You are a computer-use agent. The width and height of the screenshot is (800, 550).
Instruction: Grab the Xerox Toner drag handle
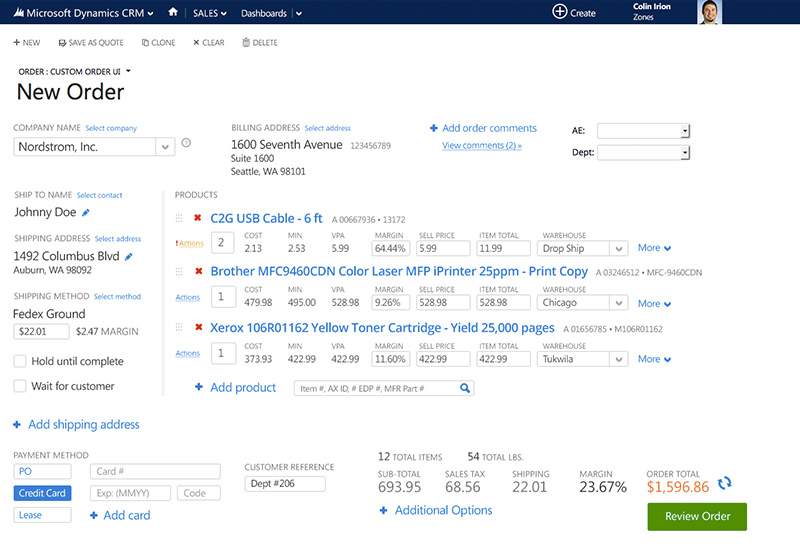pyautogui.click(x=179, y=327)
